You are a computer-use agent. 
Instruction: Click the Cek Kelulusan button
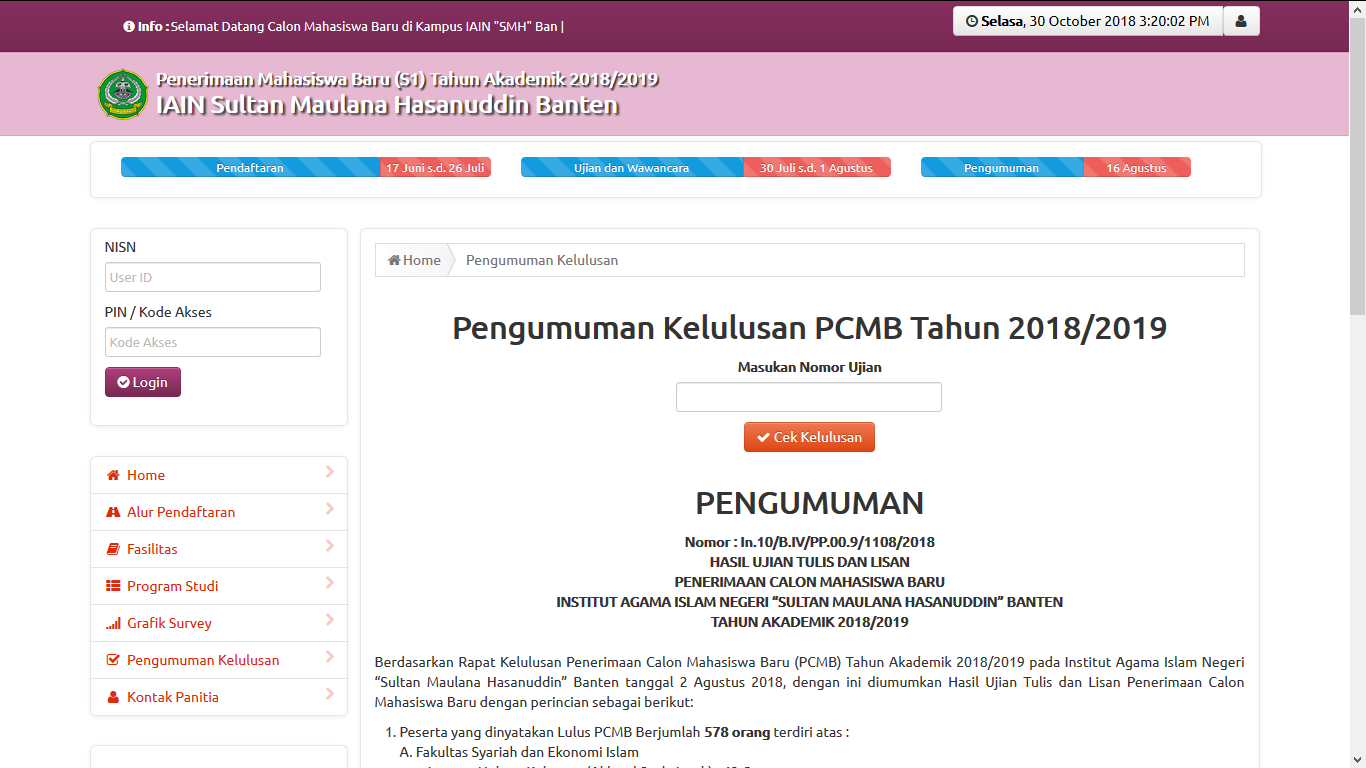pos(809,437)
